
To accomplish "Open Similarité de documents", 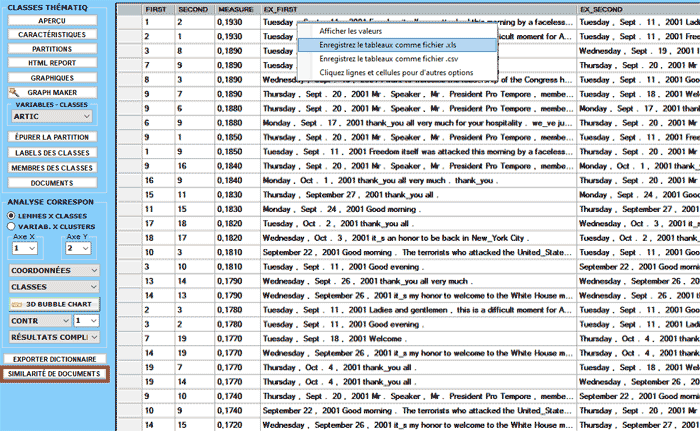I will tap(54, 374).
